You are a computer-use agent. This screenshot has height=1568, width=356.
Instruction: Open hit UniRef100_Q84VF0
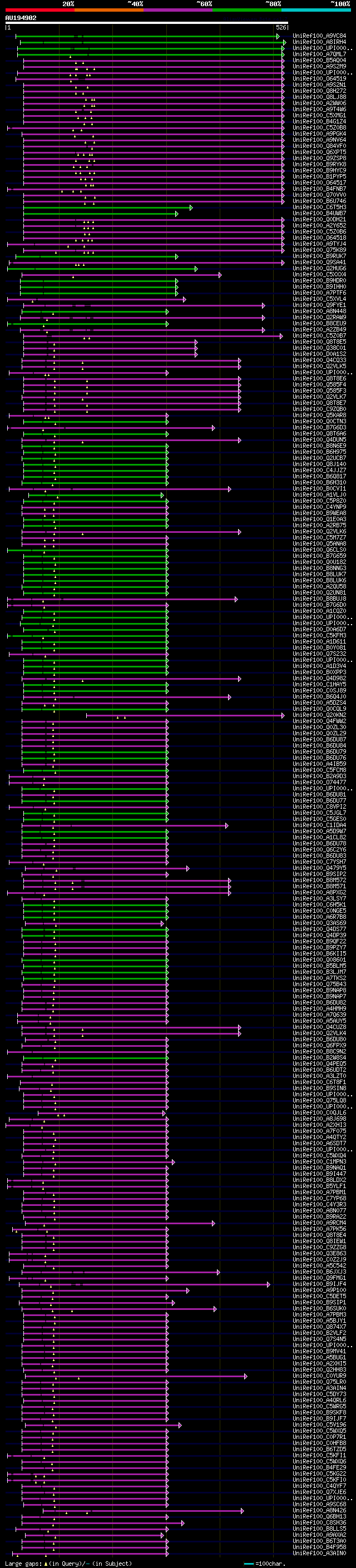click(319, 146)
